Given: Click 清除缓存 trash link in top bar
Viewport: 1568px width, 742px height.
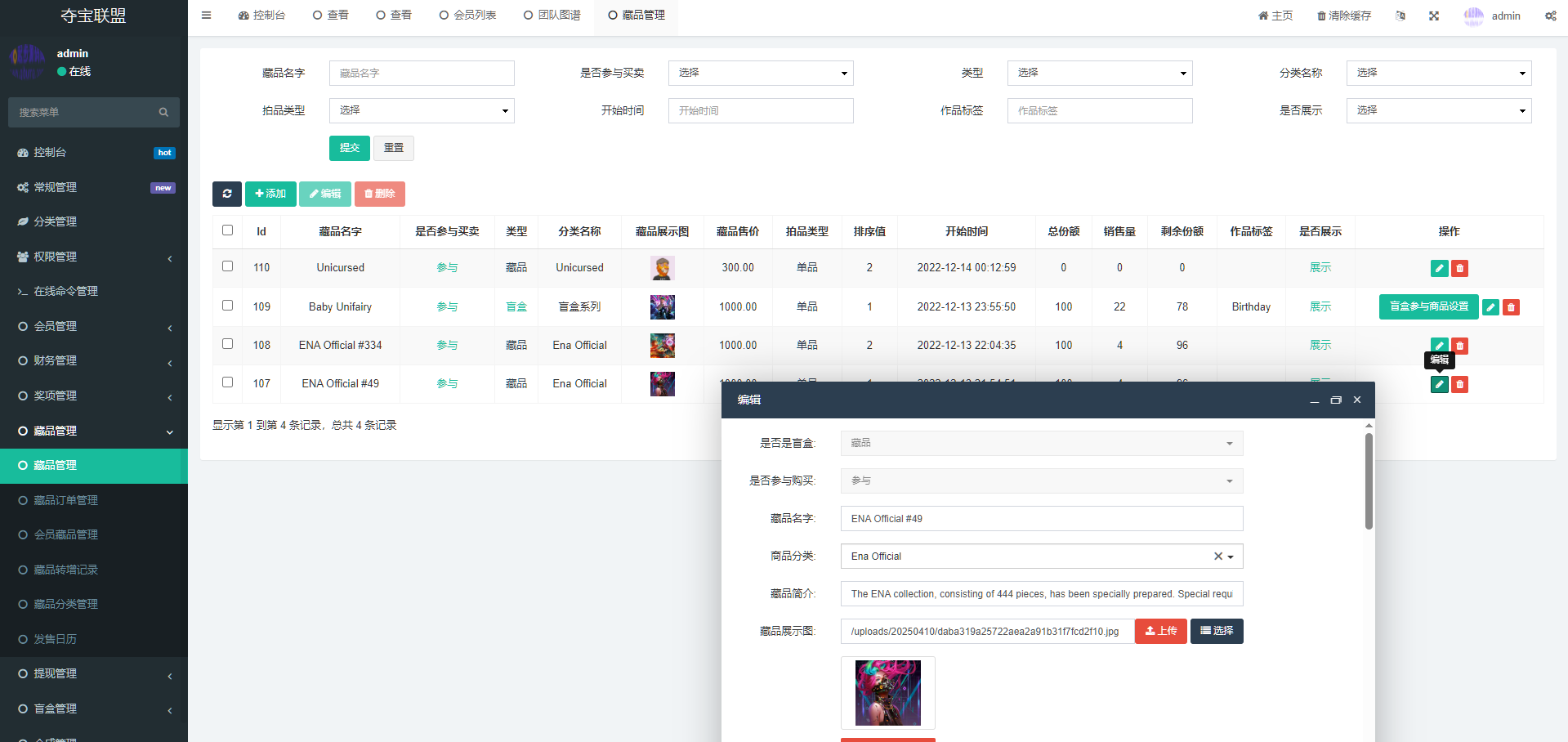Looking at the screenshot, I should pyautogui.click(x=1343, y=16).
